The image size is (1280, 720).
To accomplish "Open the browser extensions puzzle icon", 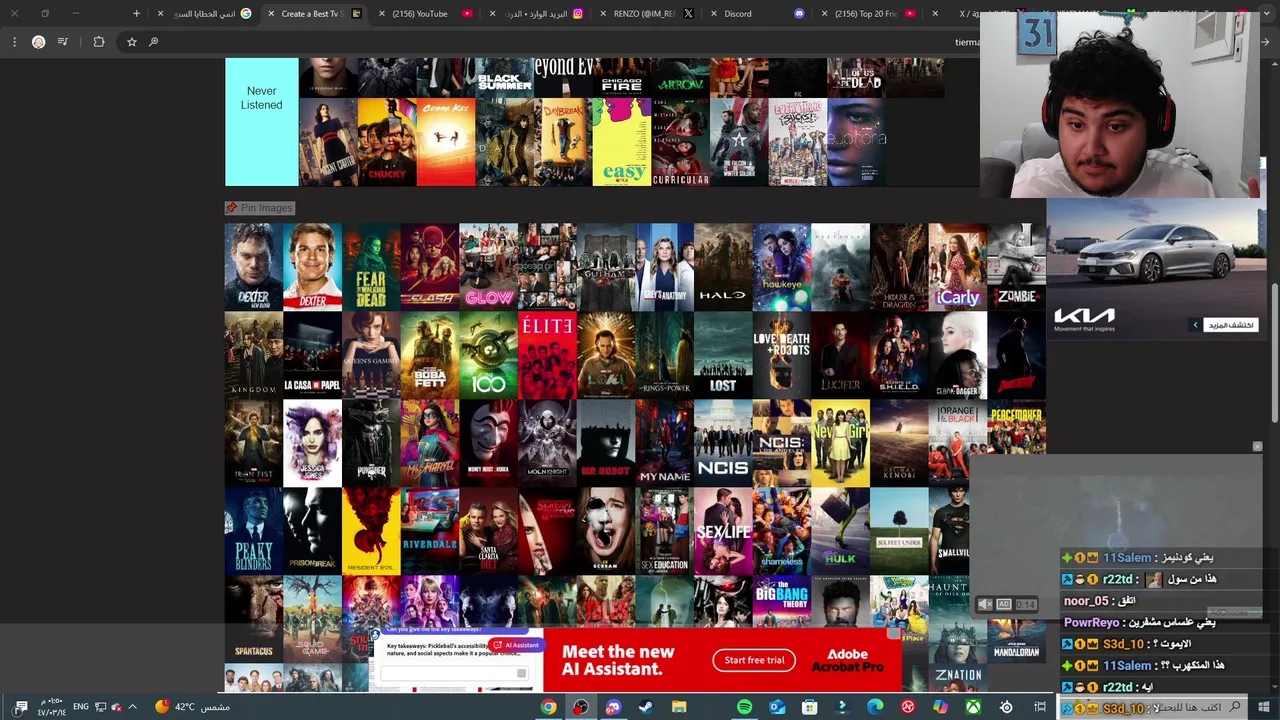I will (98, 42).
